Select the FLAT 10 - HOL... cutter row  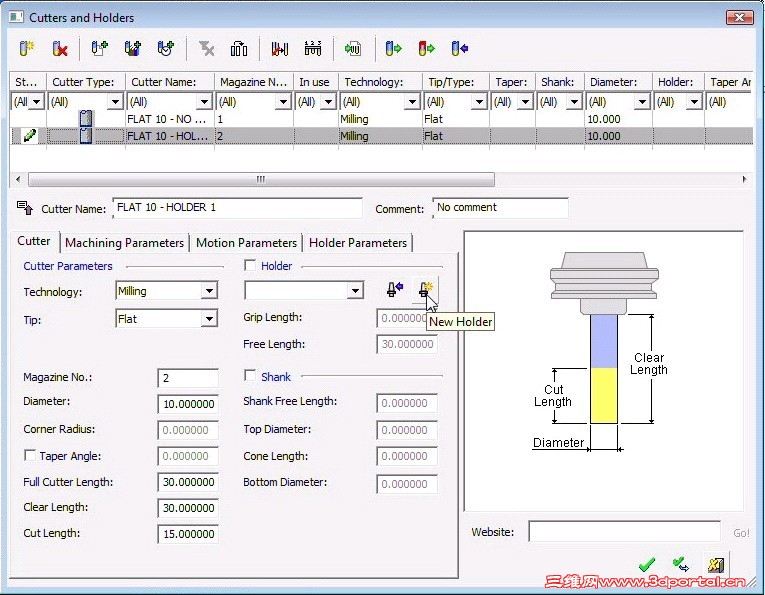coord(382,136)
